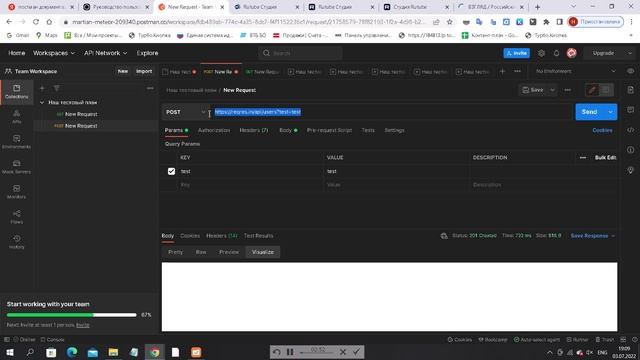Click the team onboarding progress bar
The height and width of the screenshot is (360, 640).
71,315
